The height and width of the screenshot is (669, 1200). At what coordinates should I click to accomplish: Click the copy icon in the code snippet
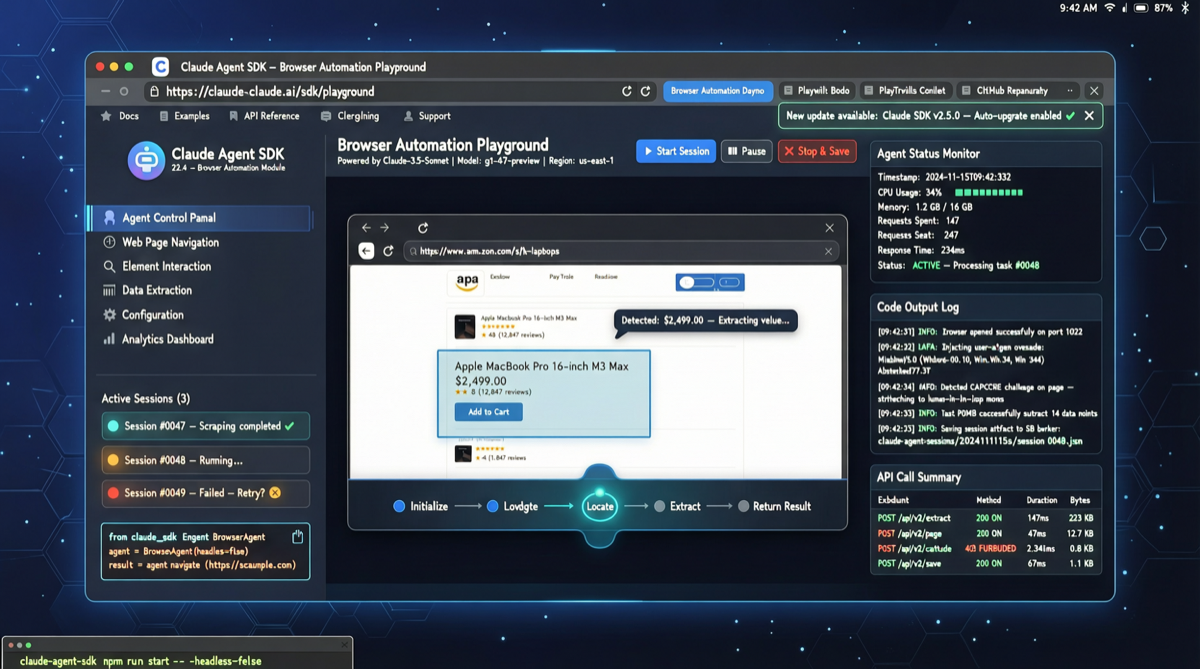tap(297, 537)
